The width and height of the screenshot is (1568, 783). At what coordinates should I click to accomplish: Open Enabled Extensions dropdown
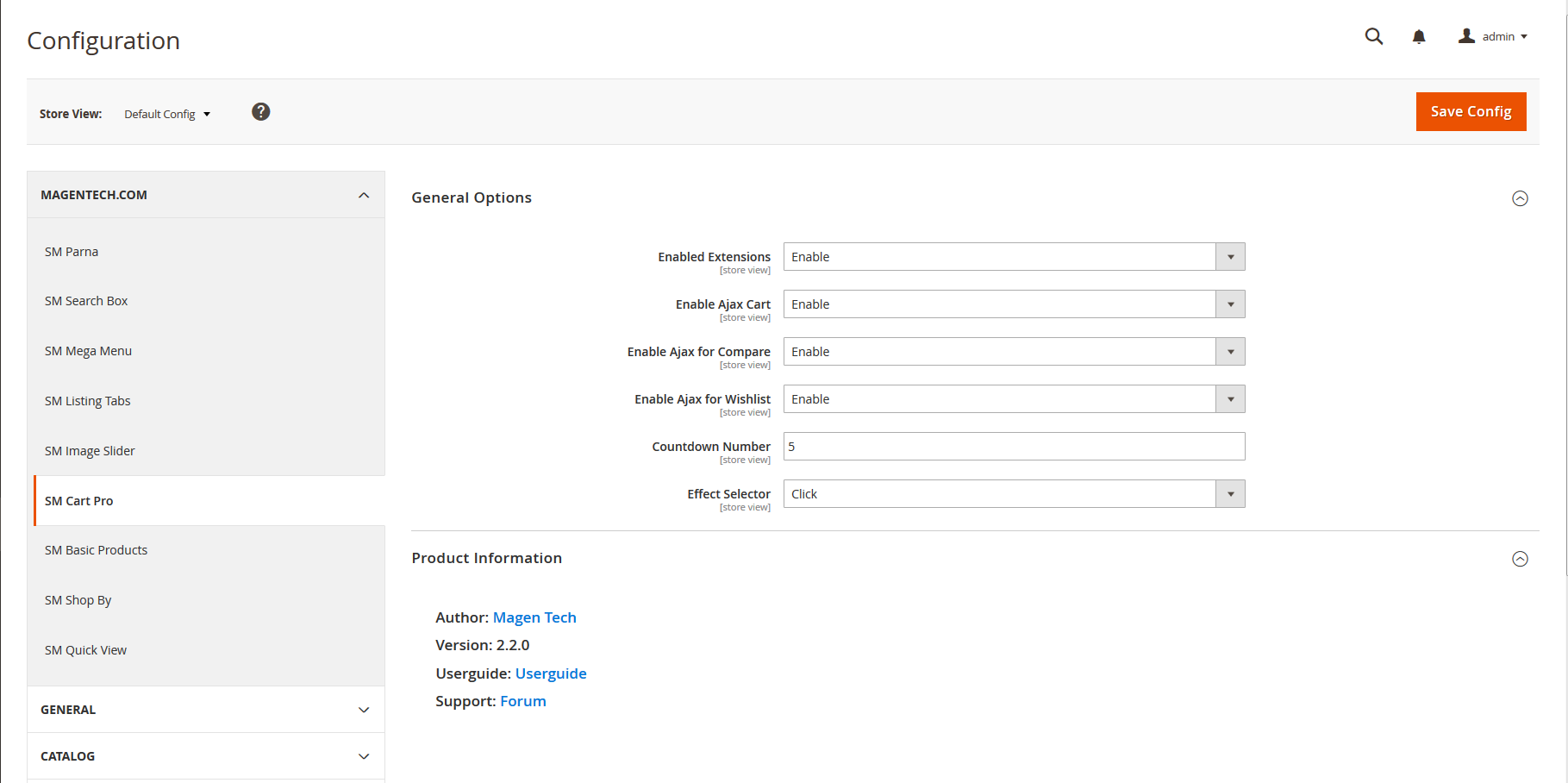[1014, 257]
